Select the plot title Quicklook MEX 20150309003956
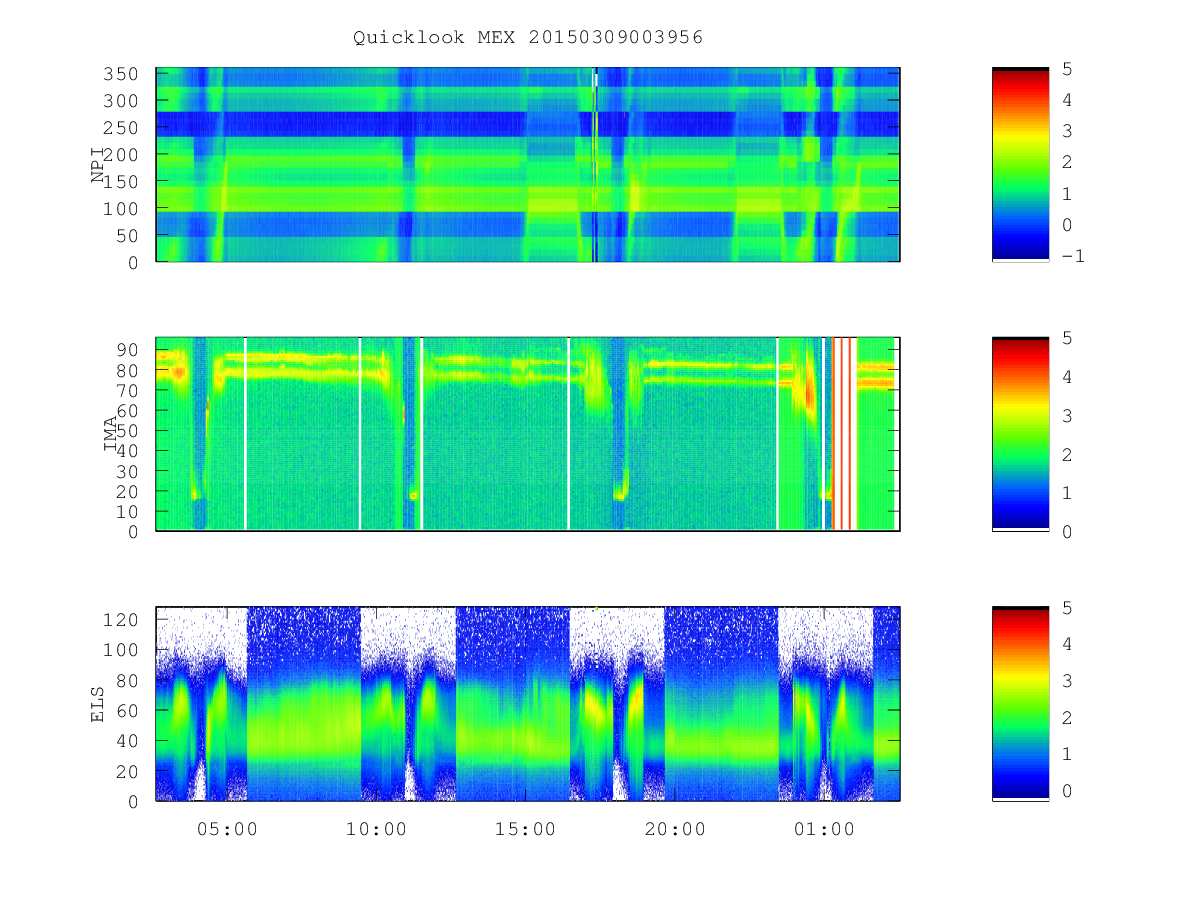This screenshot has width=1200, height=900. (528, 37)
